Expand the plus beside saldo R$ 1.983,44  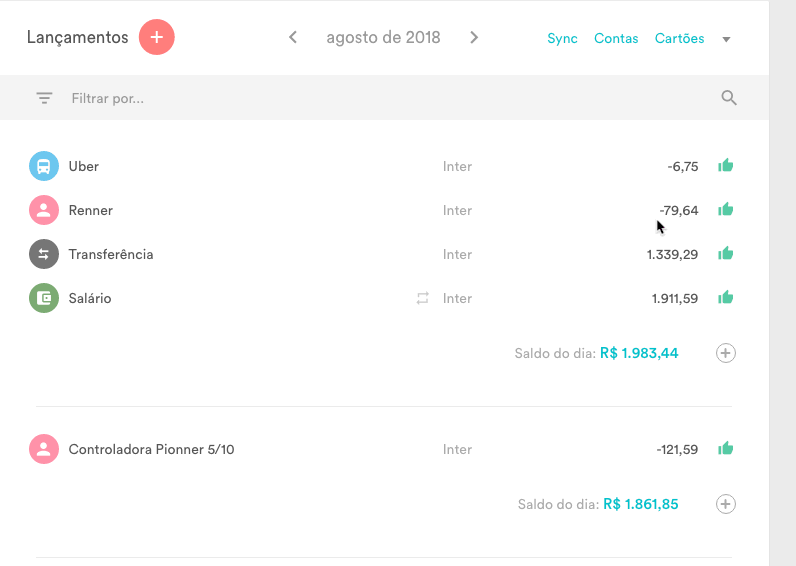tap(725, 353)
